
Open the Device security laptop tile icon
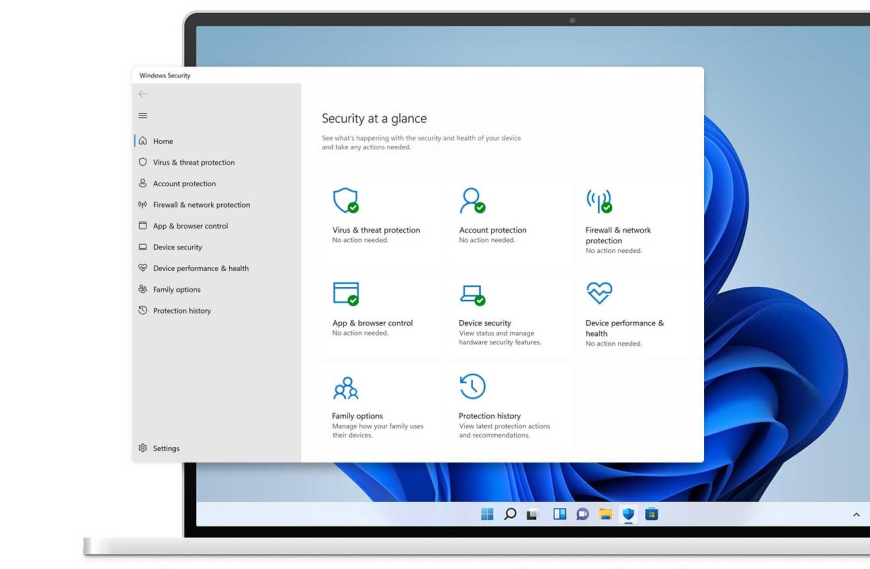pyautogui.click(x=473, y=295)
